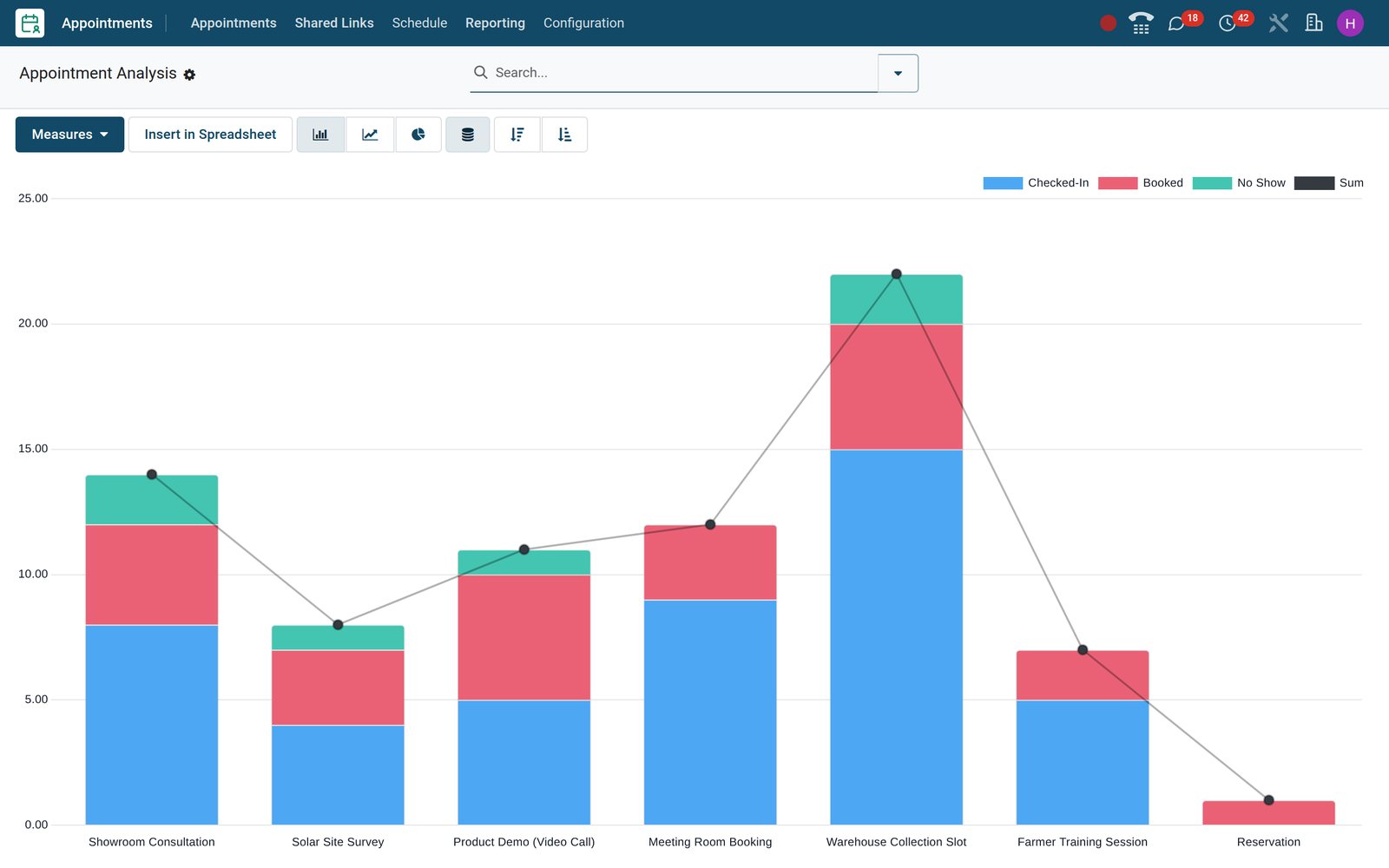Click the Warehouse Collection Slot teal No Show segment
1389x868 pixels.
tap(896, 299)
